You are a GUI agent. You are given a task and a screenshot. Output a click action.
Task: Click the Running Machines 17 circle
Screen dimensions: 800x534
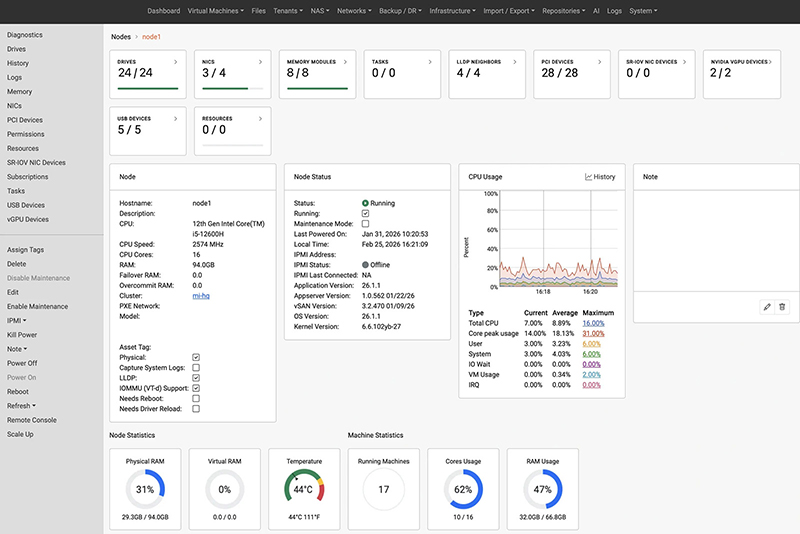coord(384,489)
